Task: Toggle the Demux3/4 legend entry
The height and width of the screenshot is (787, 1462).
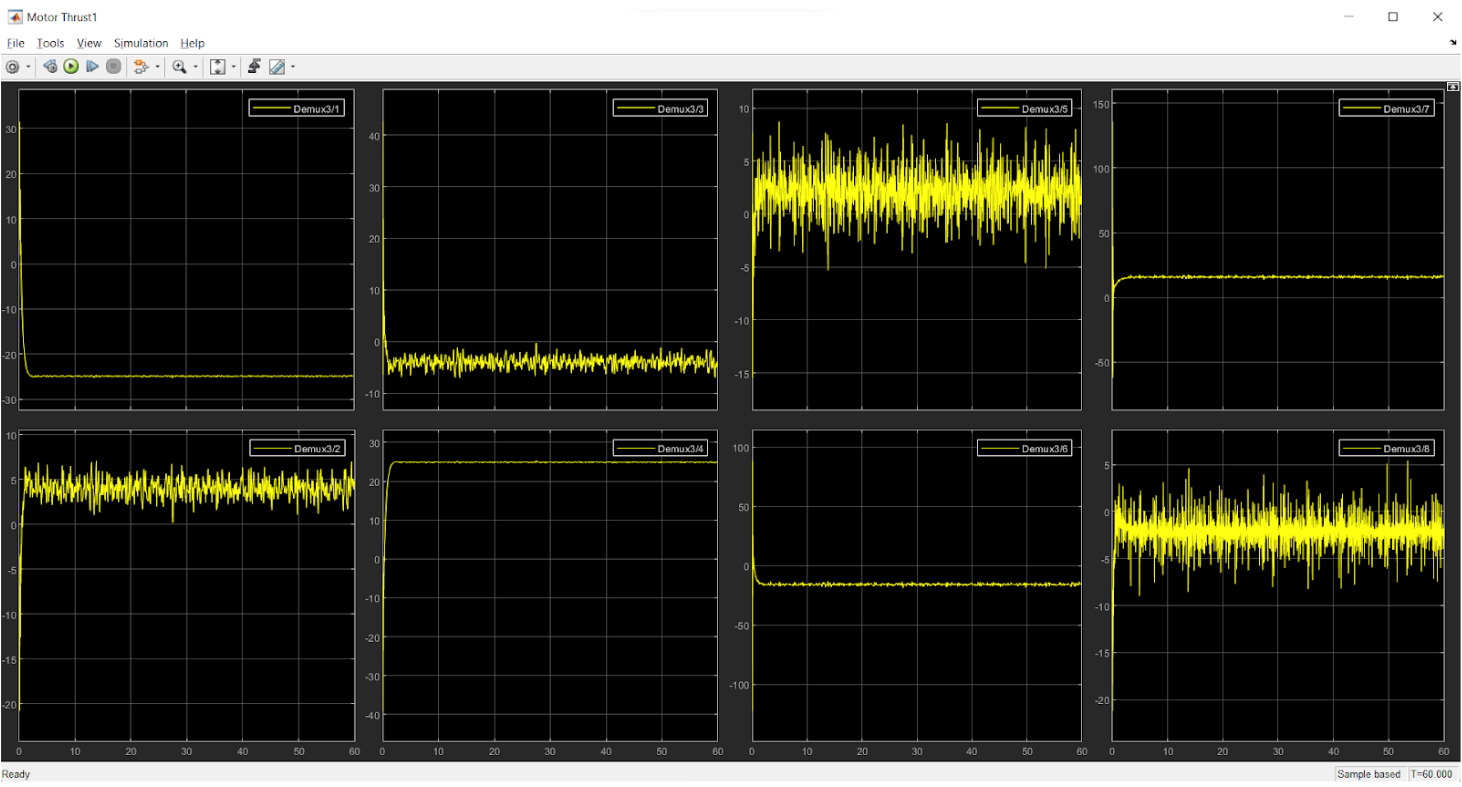Action: [662, 448]
